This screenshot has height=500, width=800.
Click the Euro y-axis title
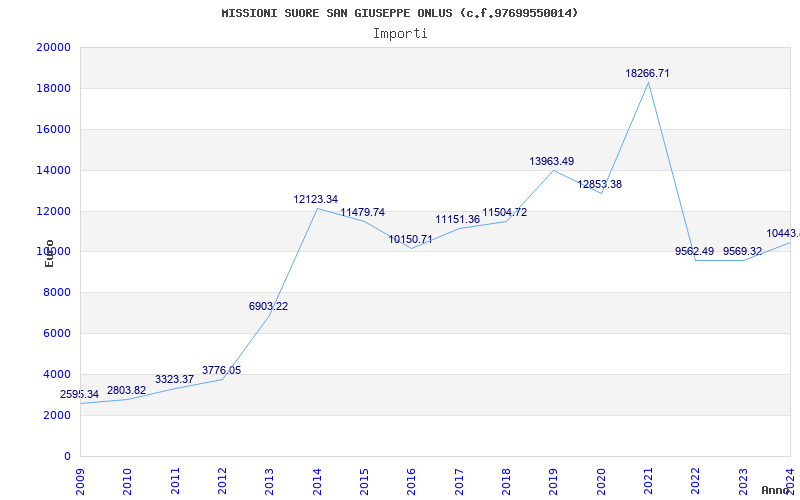click(49, 253)
